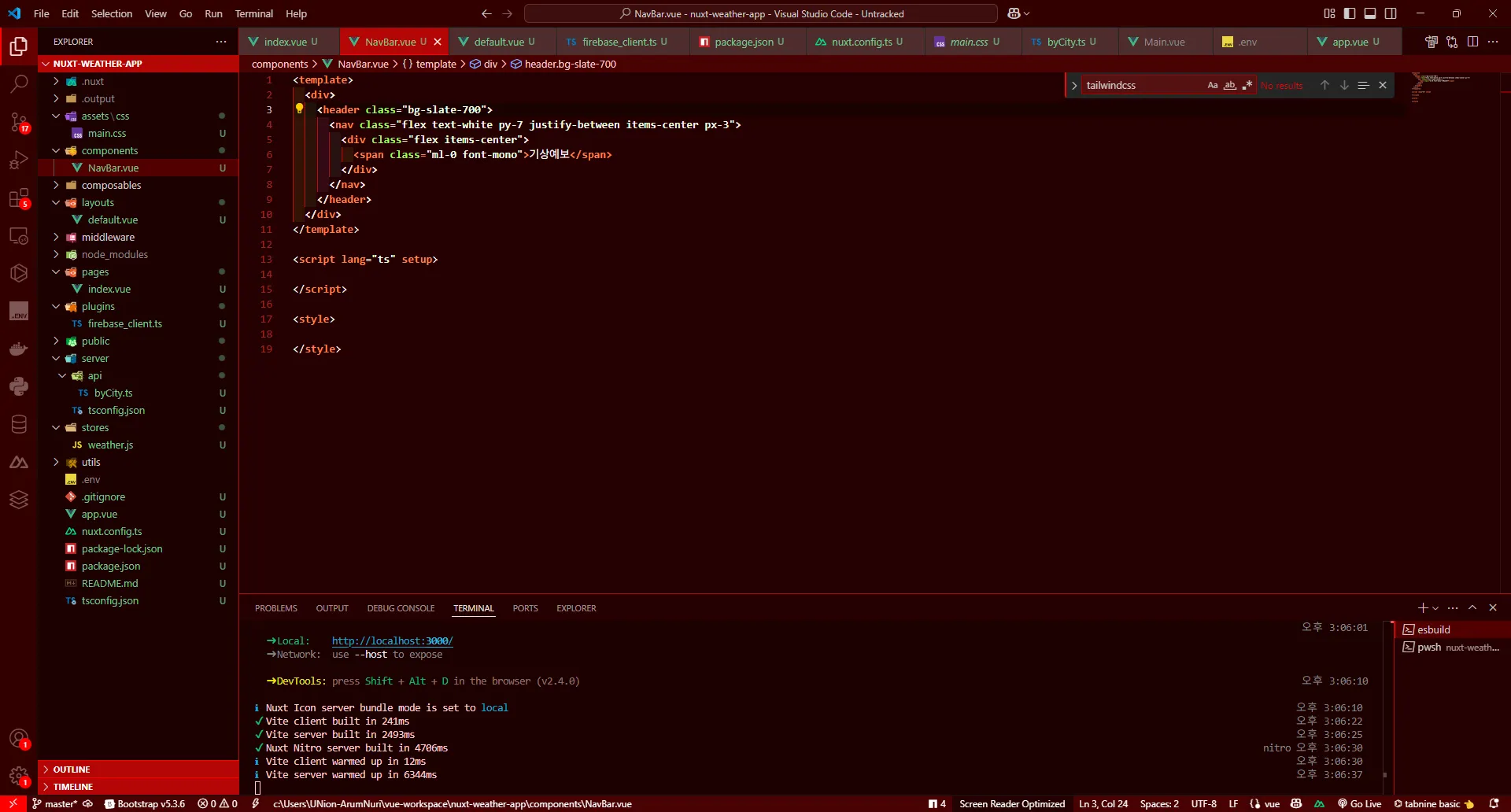Expand the .nuxt folder
This screenshot has width=1511, height=812.
click(x=138, y=81)
